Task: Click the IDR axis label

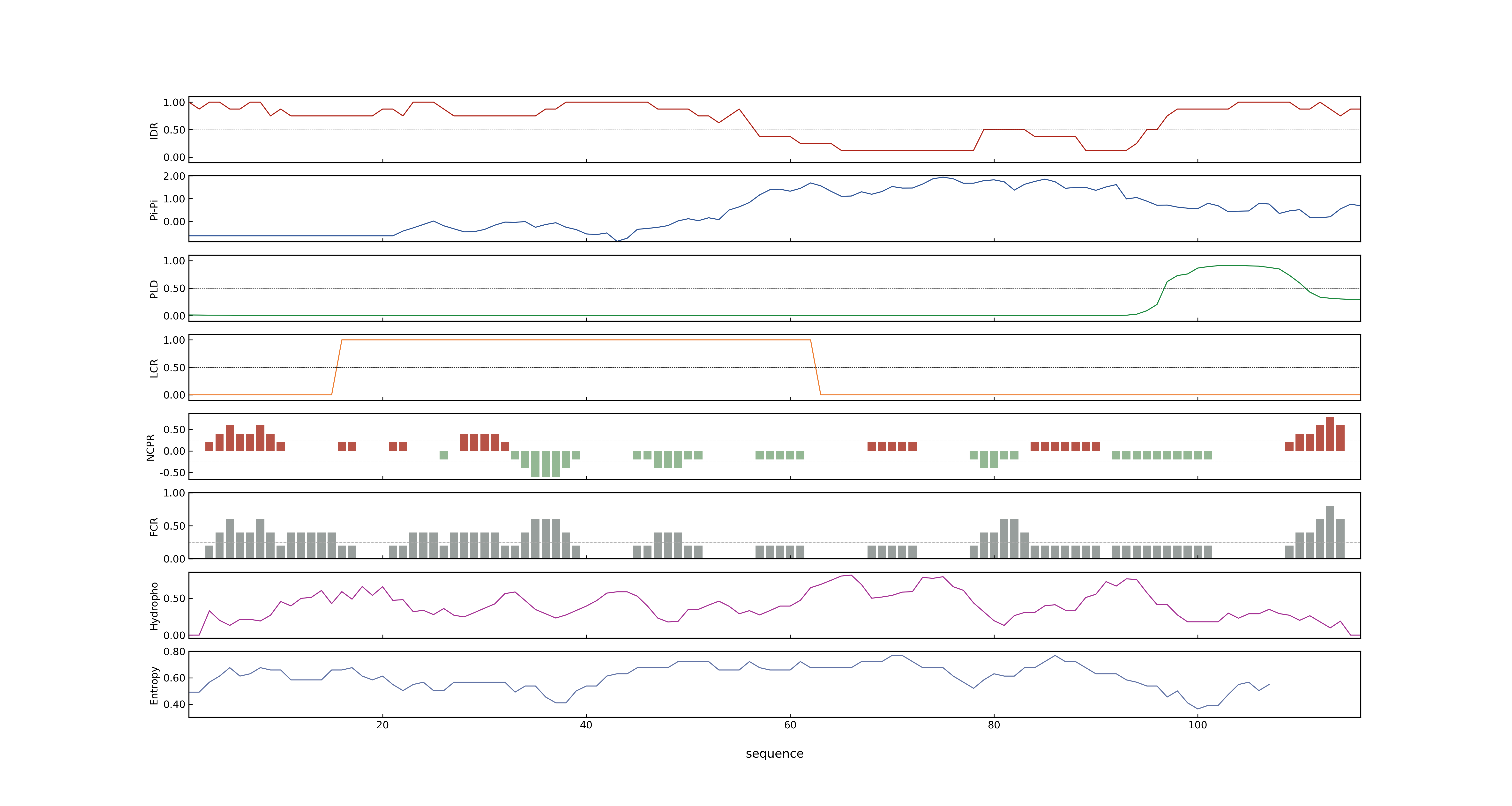Action: (x=154, y=130)
